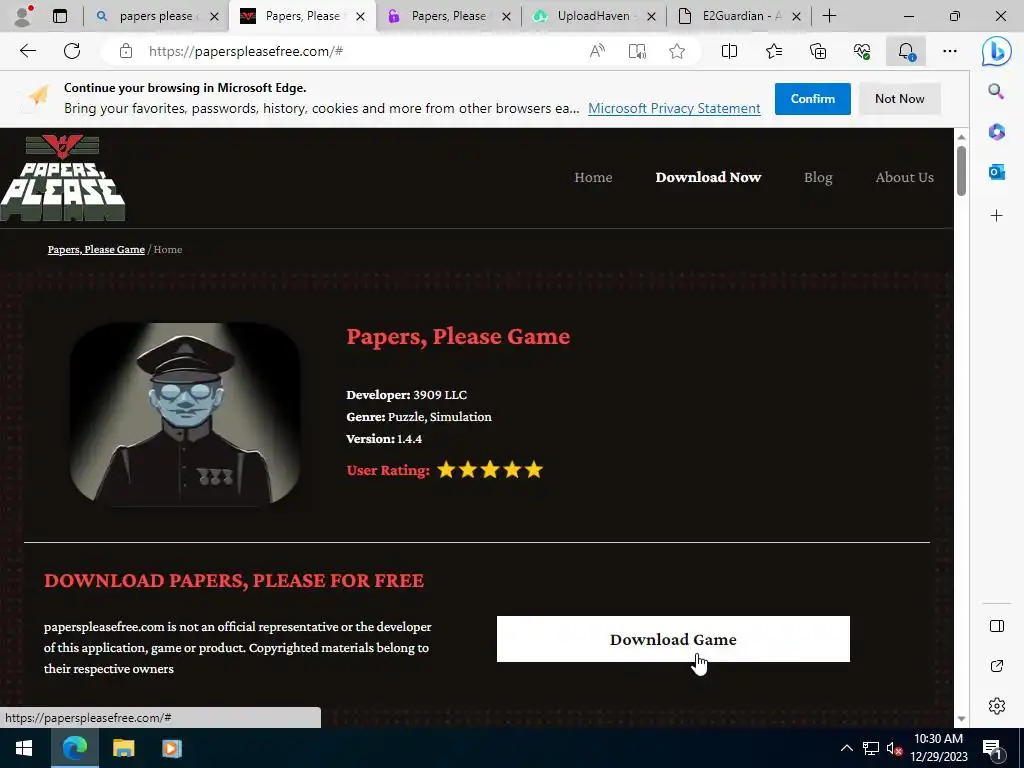This screenshot has height=768, width=1024.
Task: Close the papers please search tab
Action: click(214, 17)
